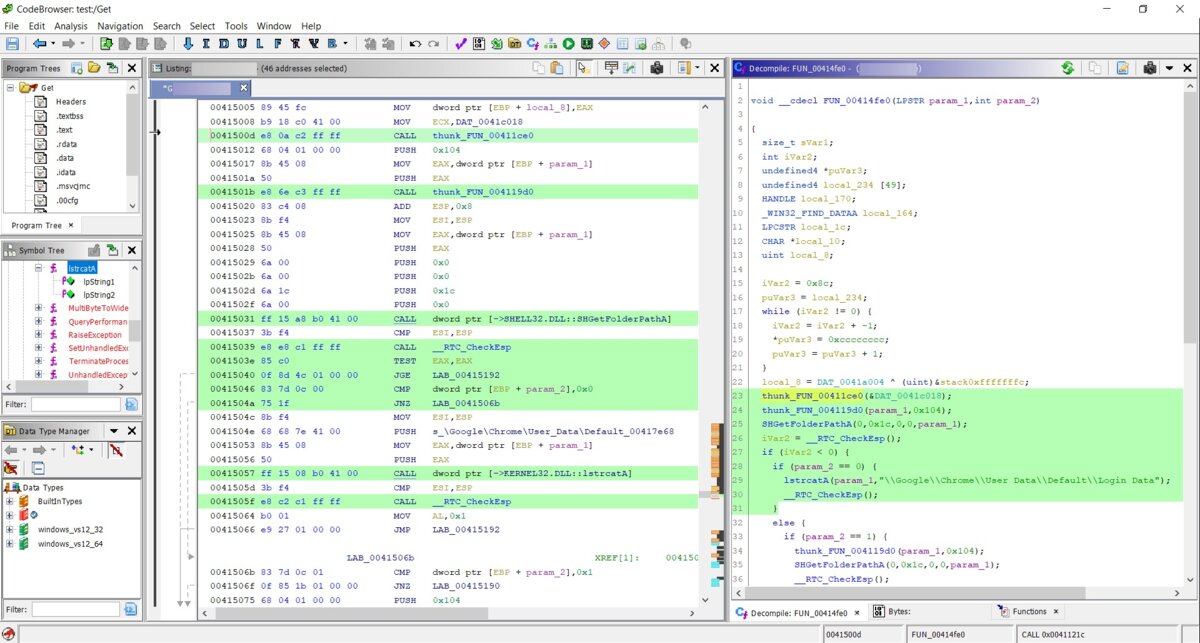Screen dimensions: 1200x643
Task: Toggle Data Type Manager conflict filter icon
Action: [115, 450]
